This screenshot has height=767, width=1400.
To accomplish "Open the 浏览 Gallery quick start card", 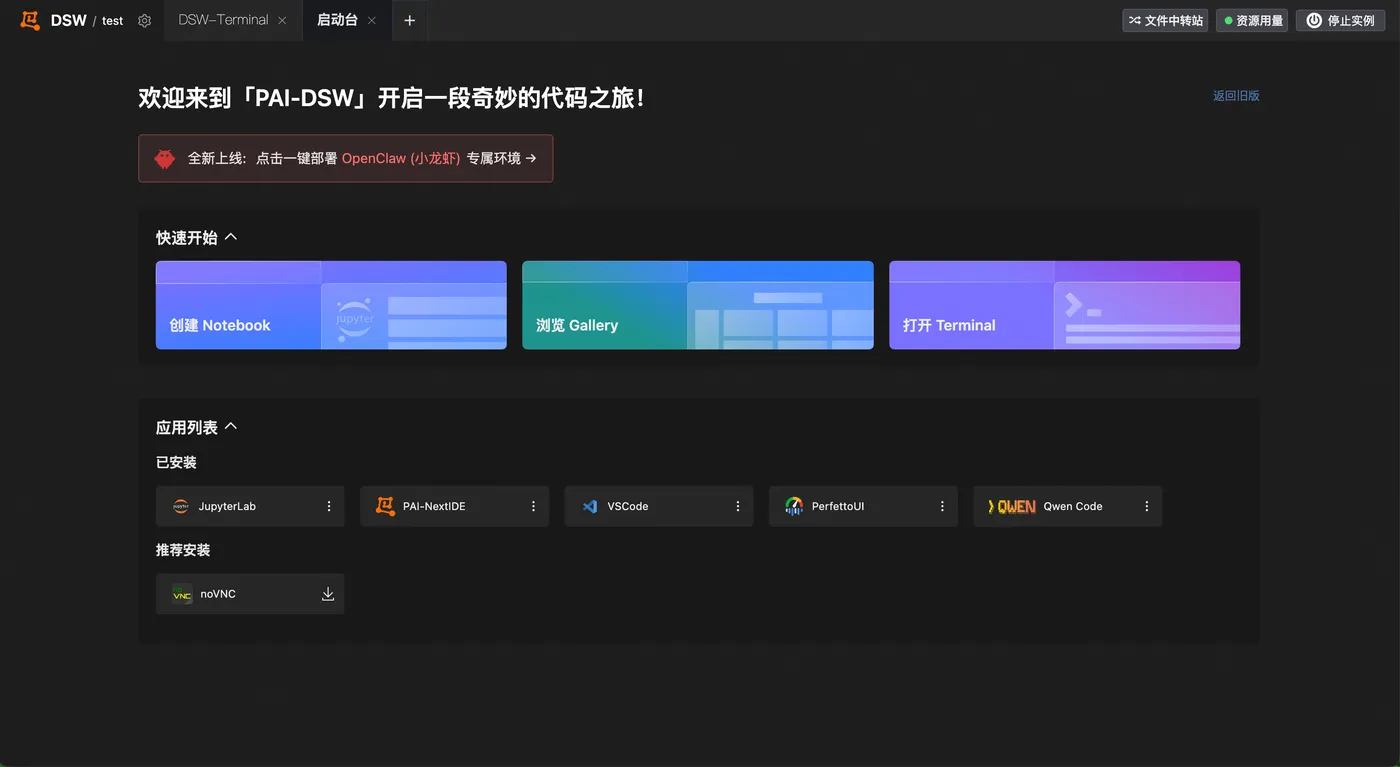I will click(697, 305).
